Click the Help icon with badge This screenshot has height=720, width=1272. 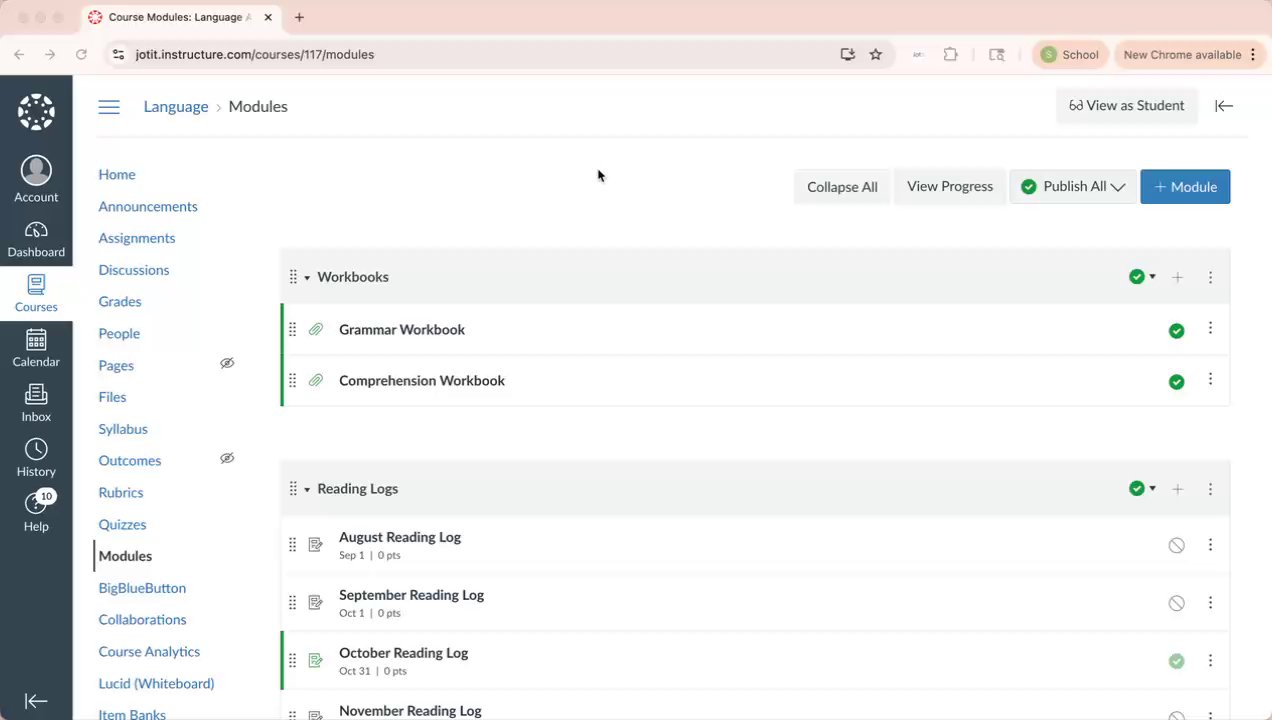(x=36, y=507)
